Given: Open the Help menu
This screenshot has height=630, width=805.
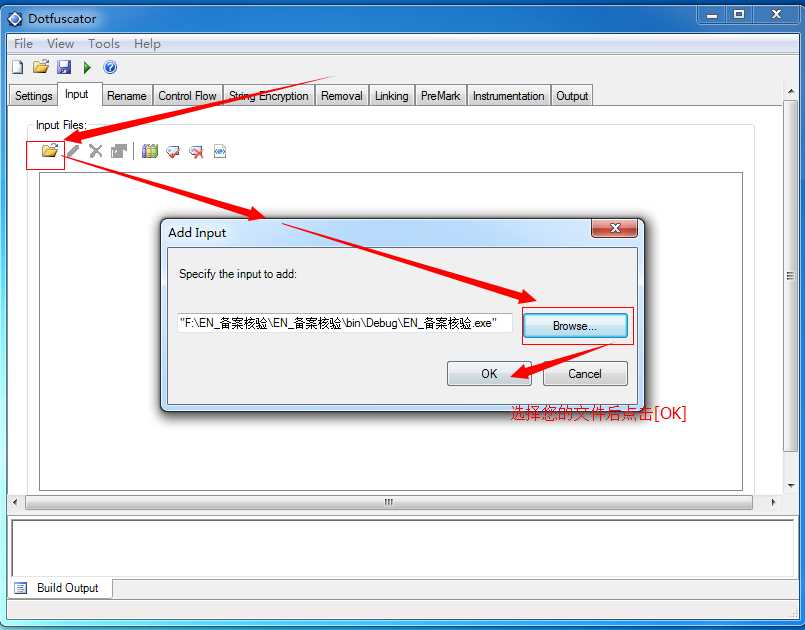Looking at the screenshot, I should [147, 44].
